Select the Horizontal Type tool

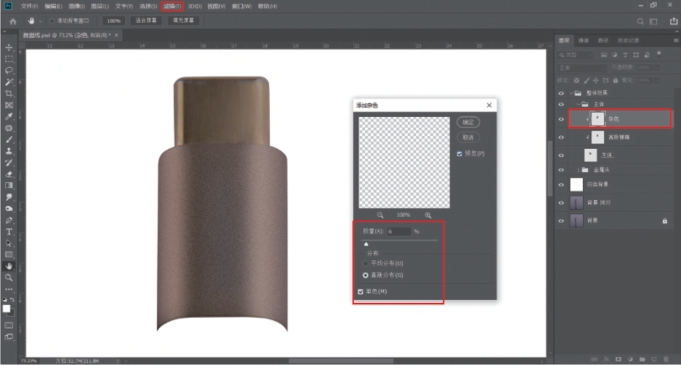point(9,232)
